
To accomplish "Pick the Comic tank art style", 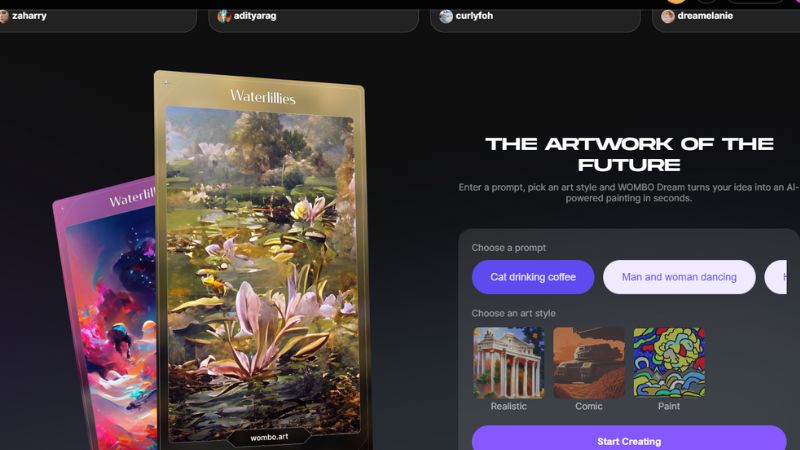I will tap(589, 363).
